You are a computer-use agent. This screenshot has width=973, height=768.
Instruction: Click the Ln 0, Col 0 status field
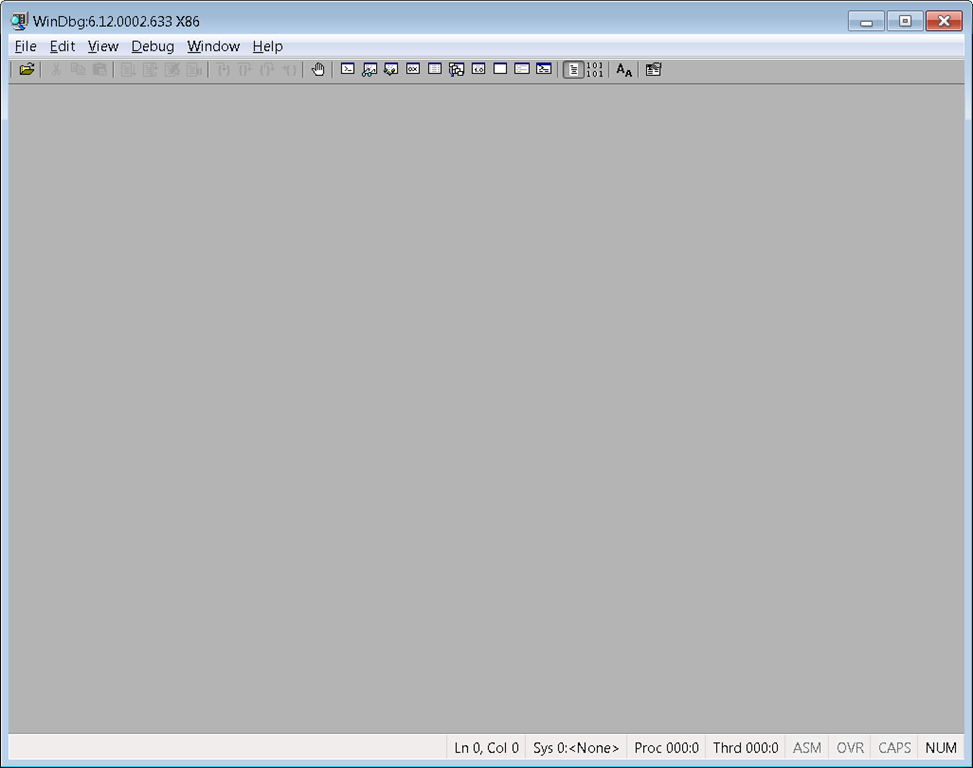[x=486, y=748]
